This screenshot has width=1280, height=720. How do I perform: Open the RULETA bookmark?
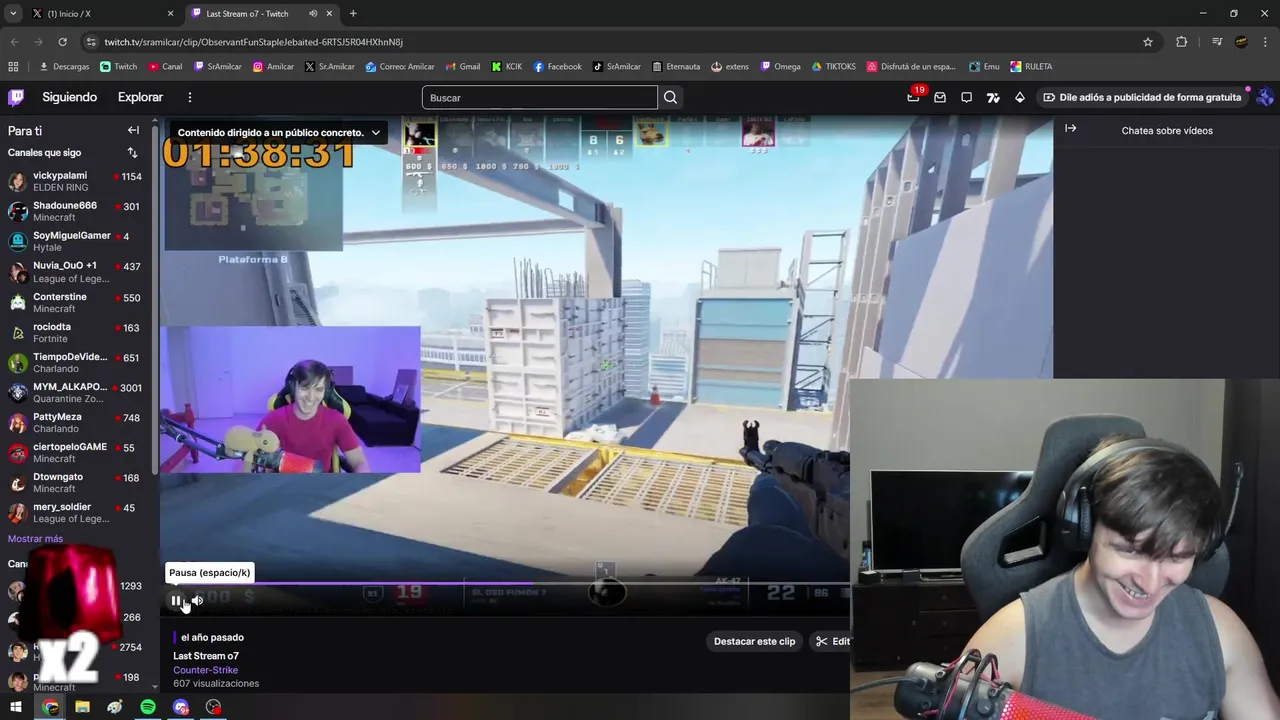(x=1031, y=67)
